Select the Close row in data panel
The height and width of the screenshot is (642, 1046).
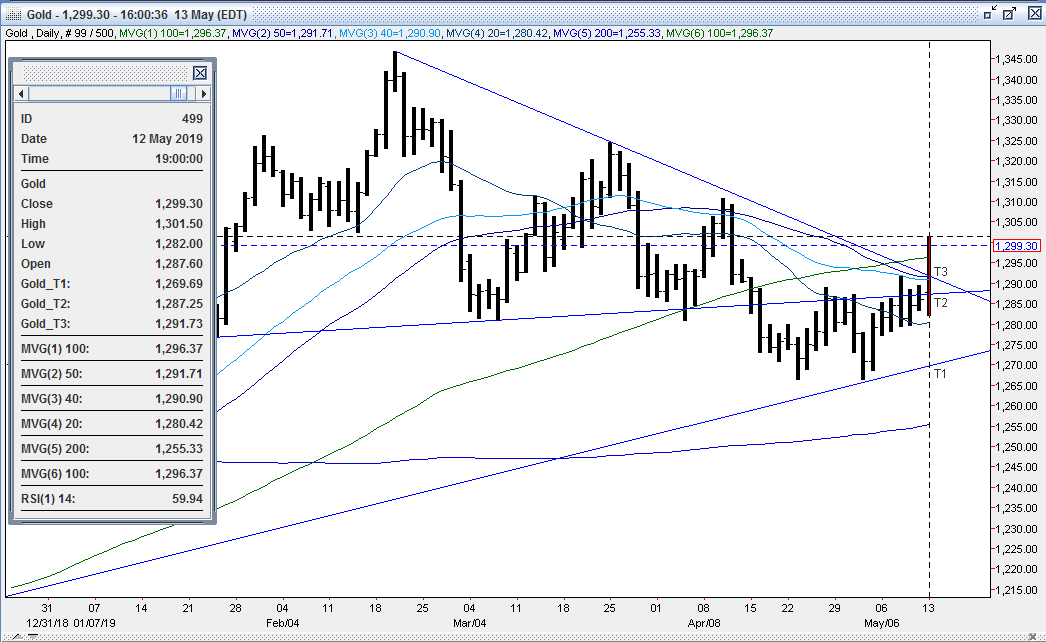click(x=111, y=204)
